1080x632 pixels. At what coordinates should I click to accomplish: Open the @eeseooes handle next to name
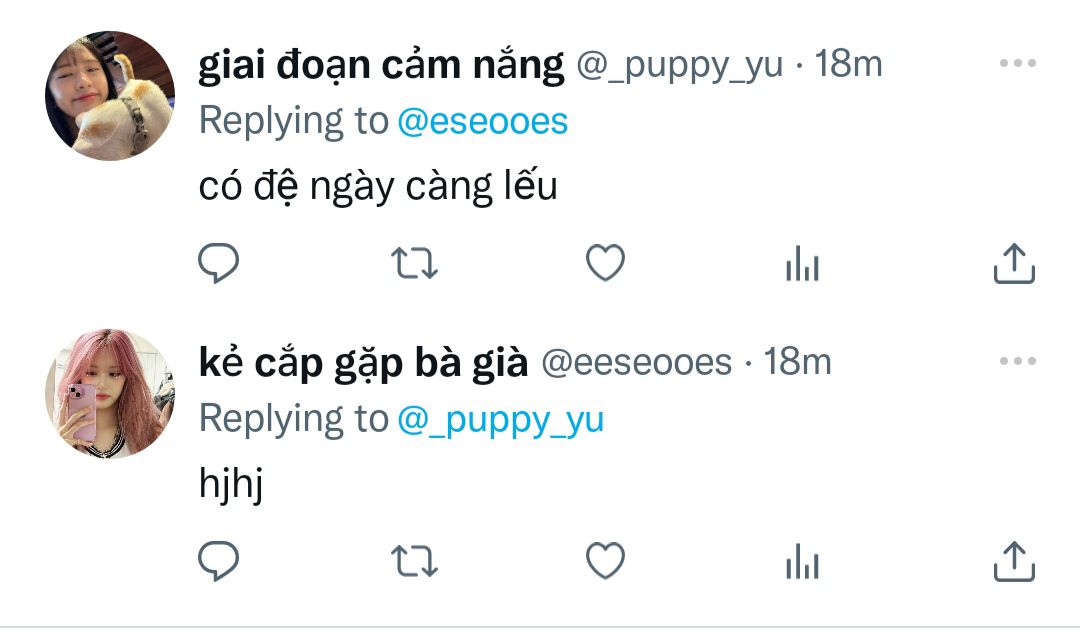click(x=636, y=363)
